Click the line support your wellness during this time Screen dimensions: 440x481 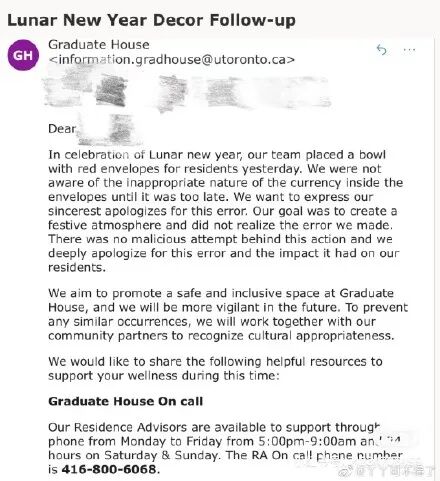click(x=164, y=376)
